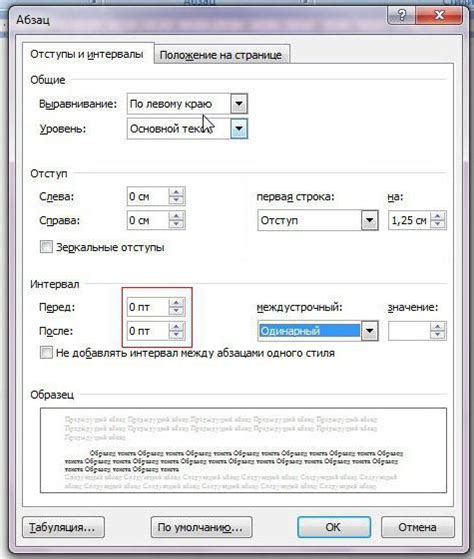474x559 pixels.
Task: Enable Зеркальные отступы checkbox
Action: (46, 247)
